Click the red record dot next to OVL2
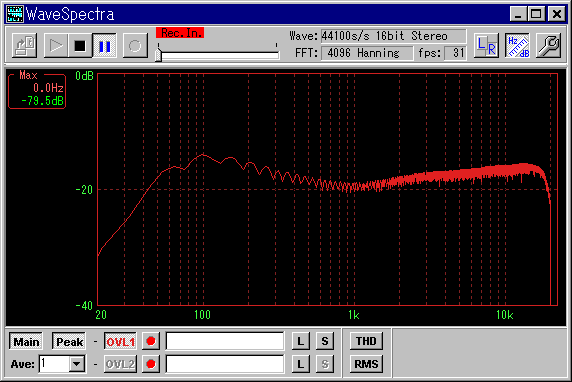572x382 pixels. coord(151,364)
